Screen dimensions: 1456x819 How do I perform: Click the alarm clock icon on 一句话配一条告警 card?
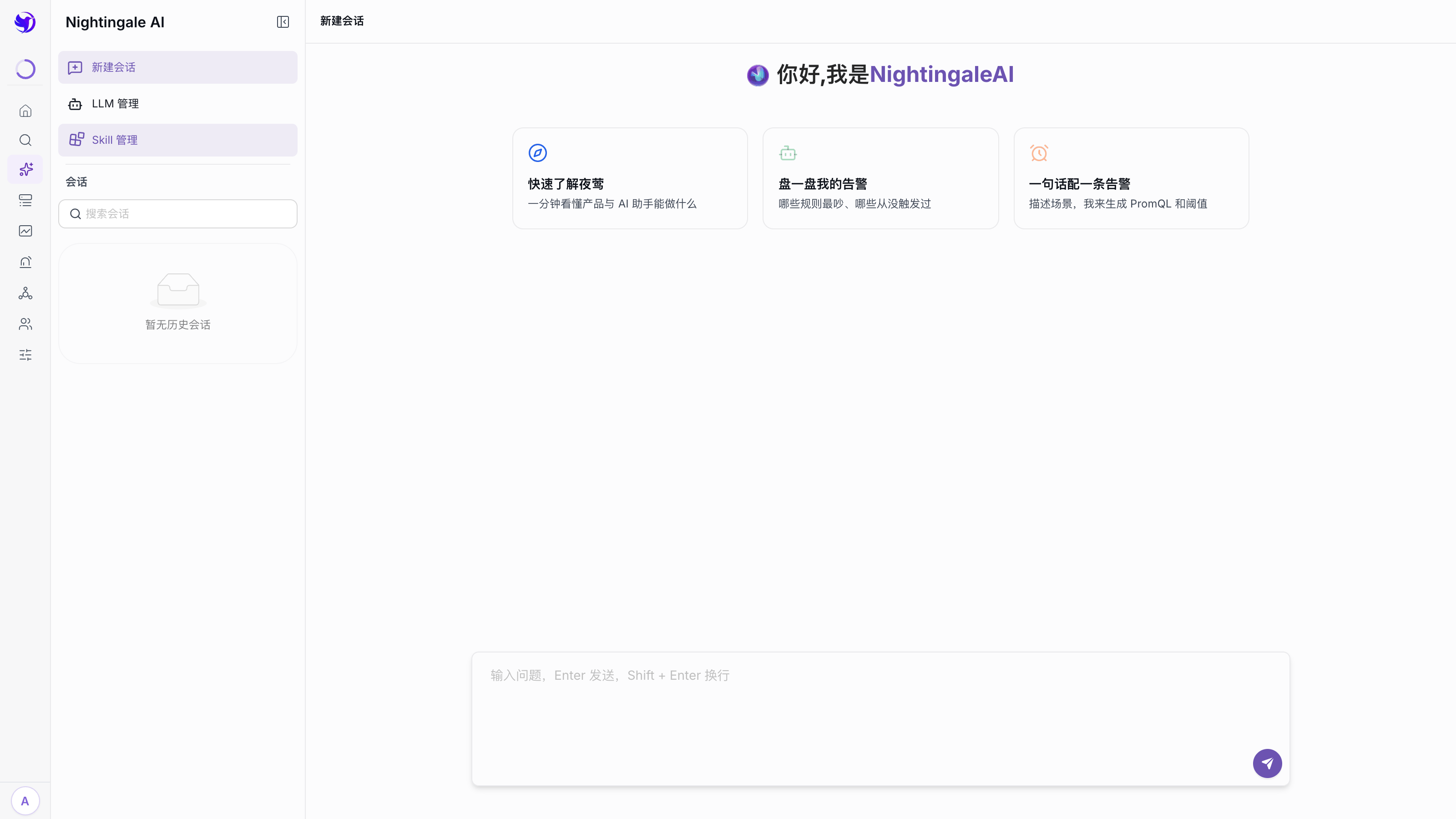[1039, 152]
